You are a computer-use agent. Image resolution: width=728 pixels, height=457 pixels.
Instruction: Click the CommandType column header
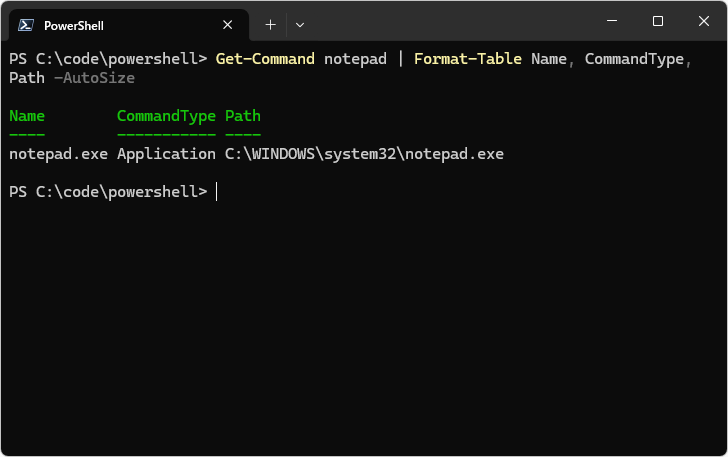coord(166,116)
